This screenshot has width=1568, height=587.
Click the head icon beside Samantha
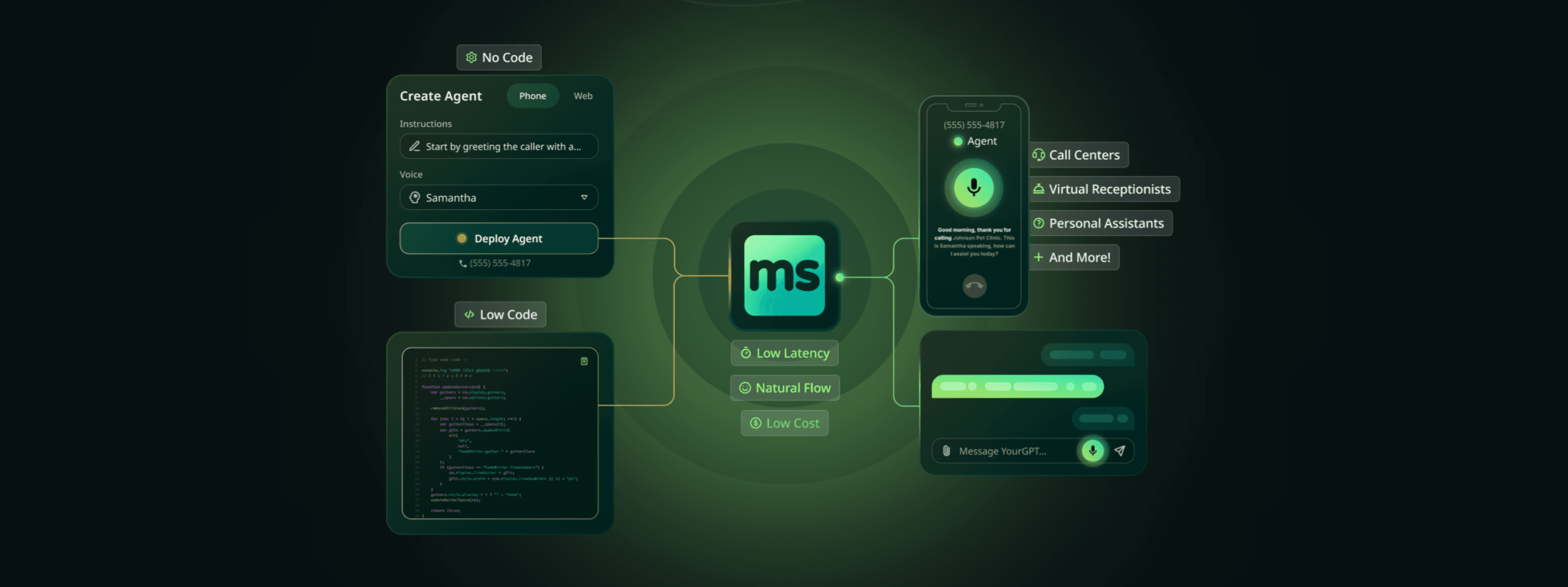(414, 197)
